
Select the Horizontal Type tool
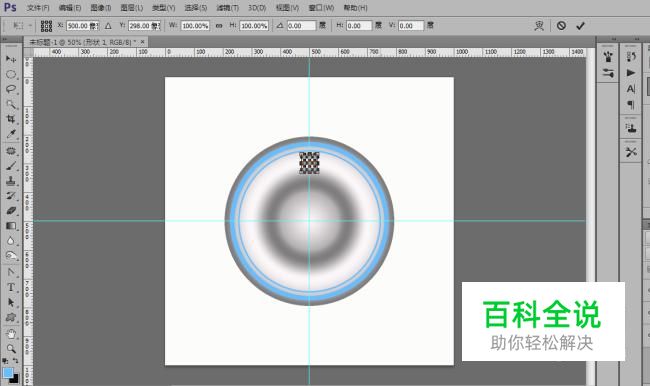(x=11, y=287)
